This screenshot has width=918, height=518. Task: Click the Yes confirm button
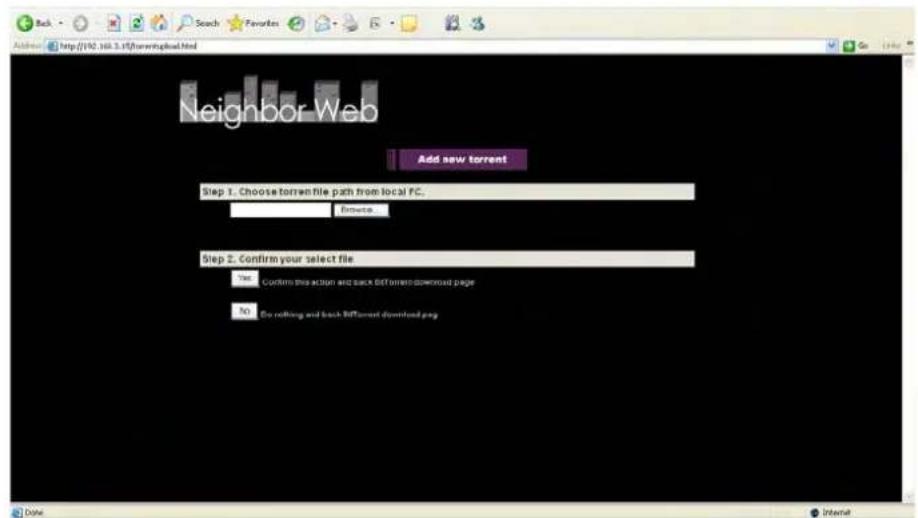tap(244, 279)
